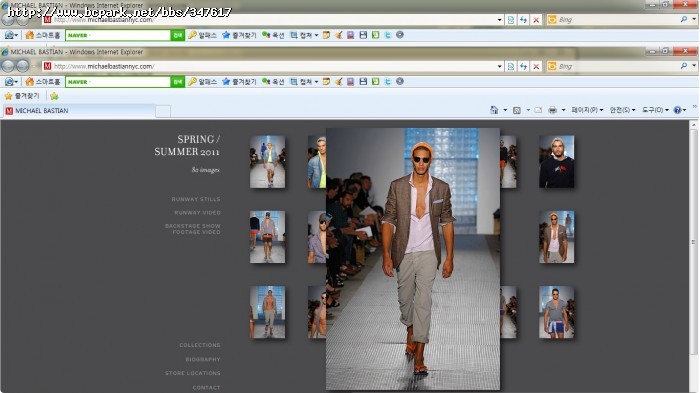Open 스마트홈 on front window Naver toolbar

click(x=43, y=82)
